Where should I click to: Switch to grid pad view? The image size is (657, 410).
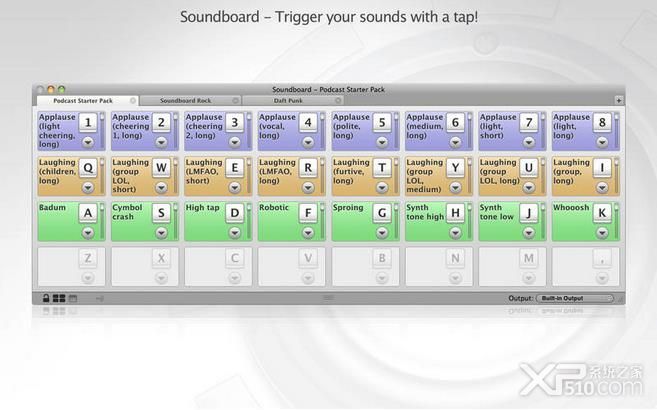pos(59,298)
